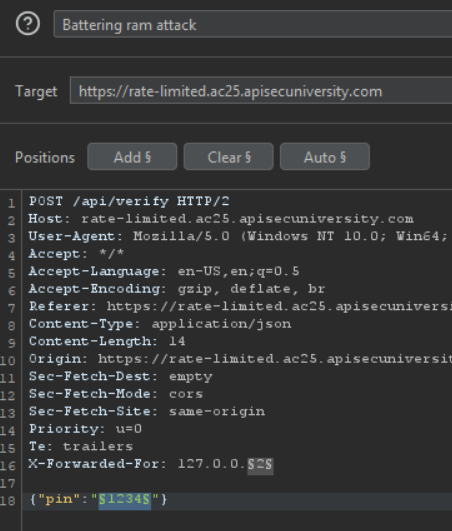Click the Origin header line

click(240, 359)
